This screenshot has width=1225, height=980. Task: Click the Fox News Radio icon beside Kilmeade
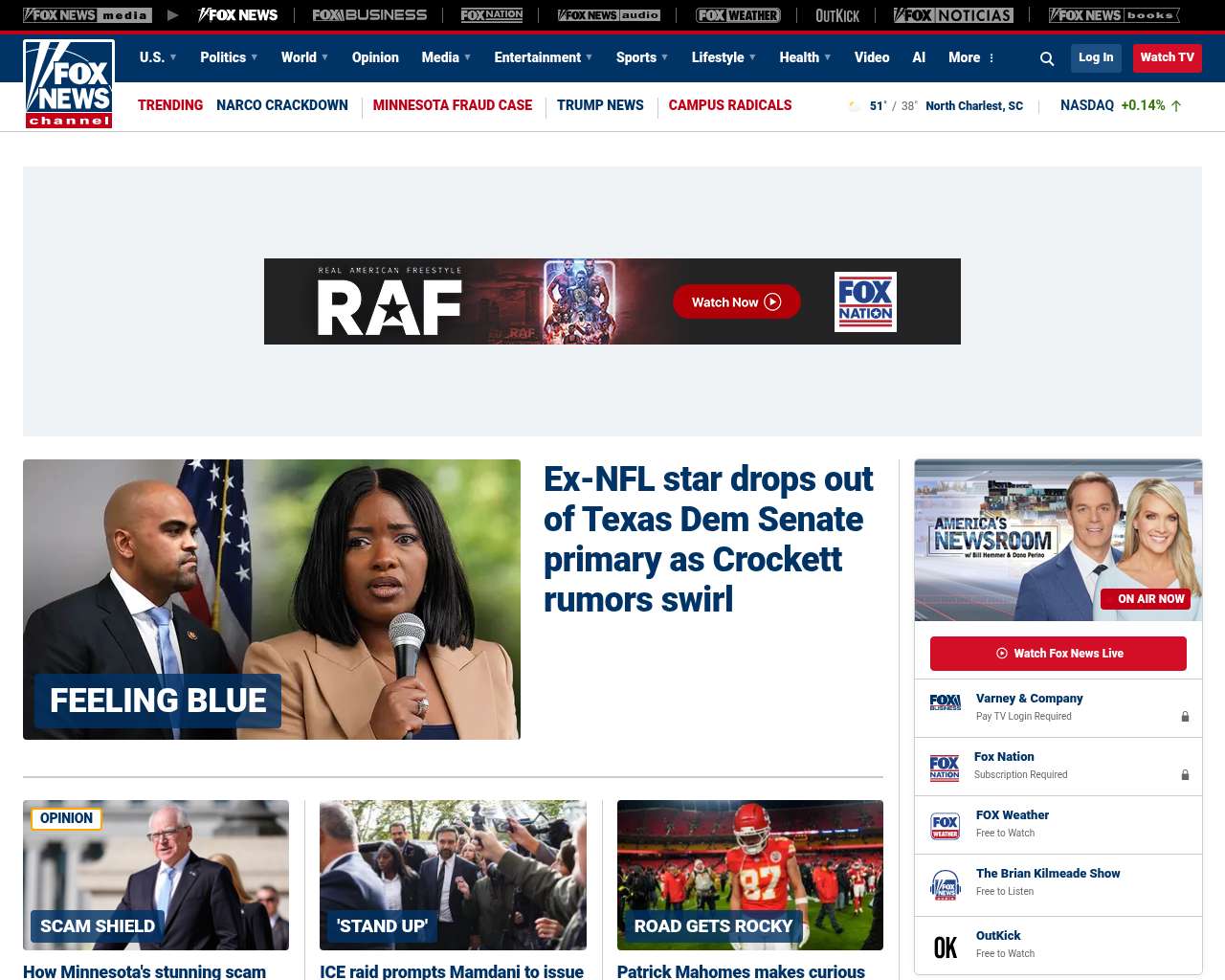coord(946,885)
